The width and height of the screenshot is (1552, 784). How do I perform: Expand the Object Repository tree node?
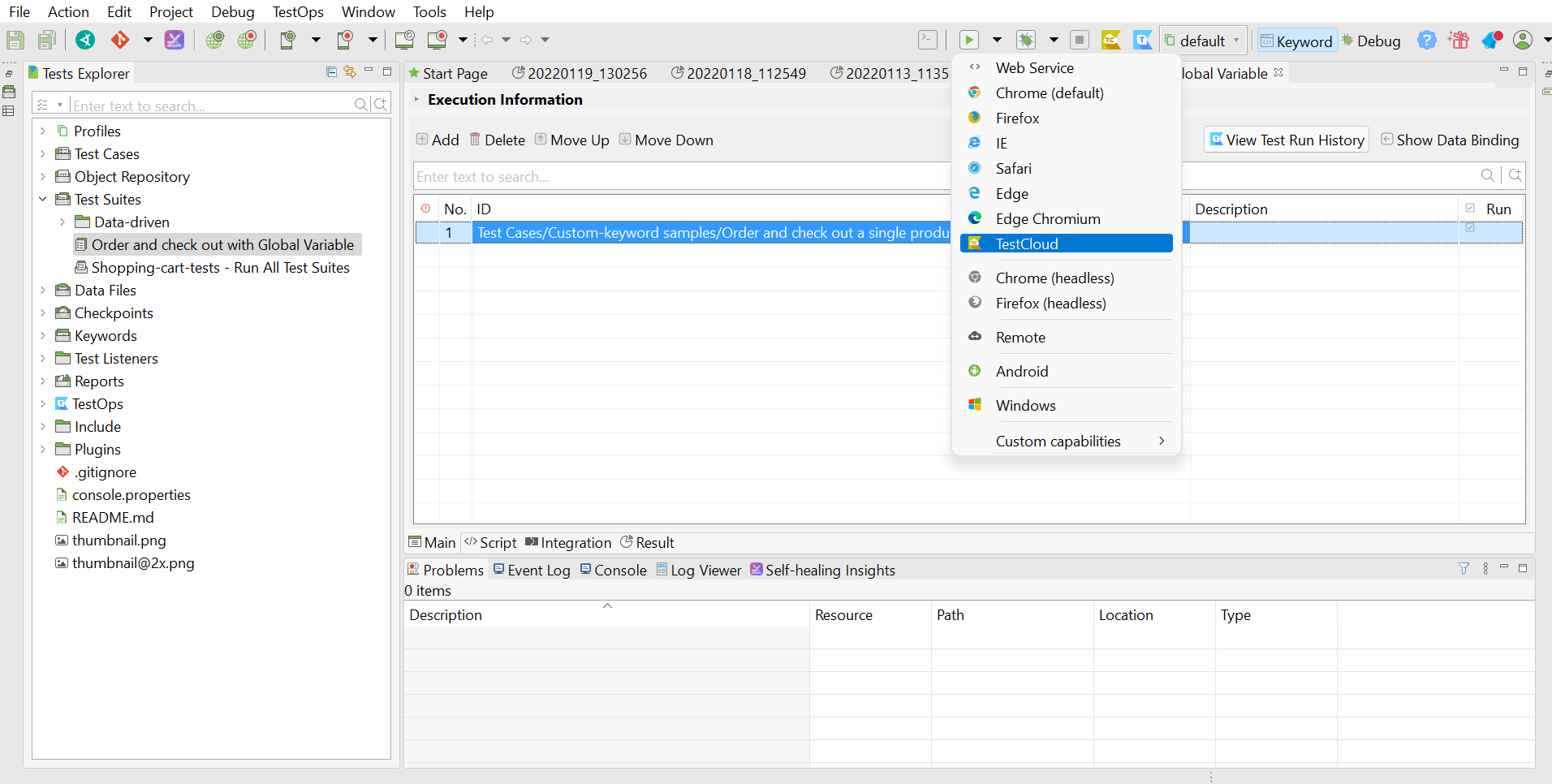coord(43,176)
